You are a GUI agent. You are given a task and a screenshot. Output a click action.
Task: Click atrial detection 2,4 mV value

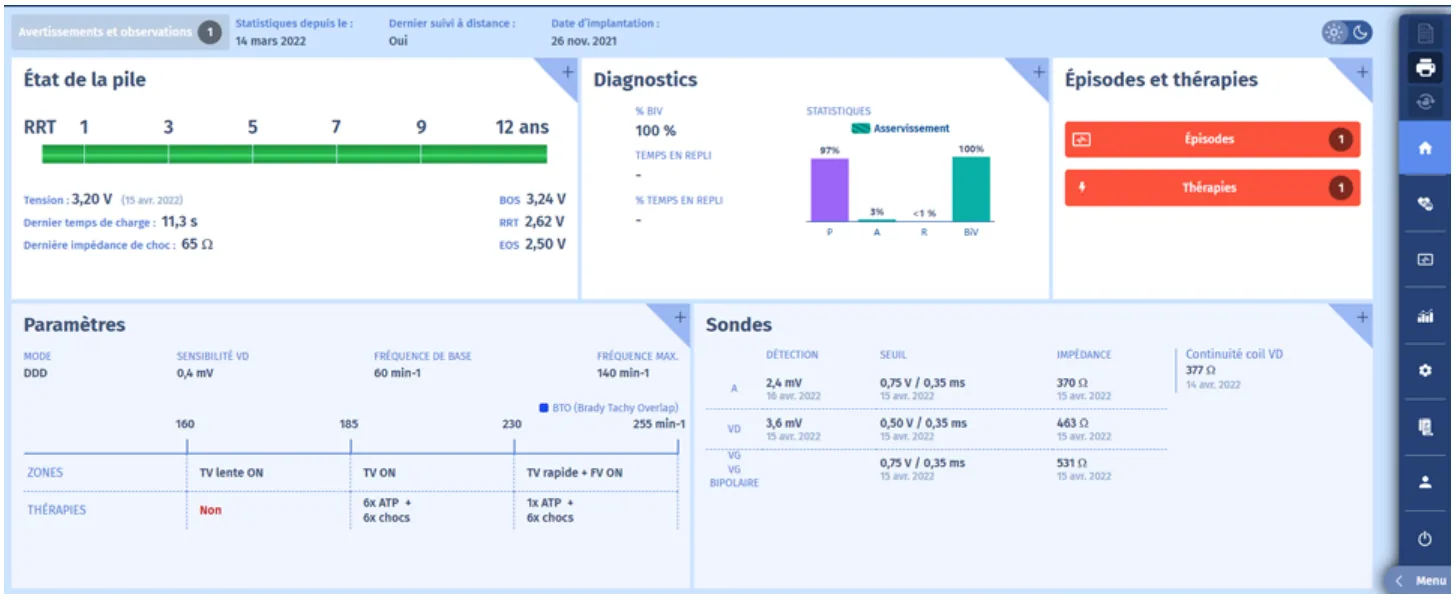(783, 383)
